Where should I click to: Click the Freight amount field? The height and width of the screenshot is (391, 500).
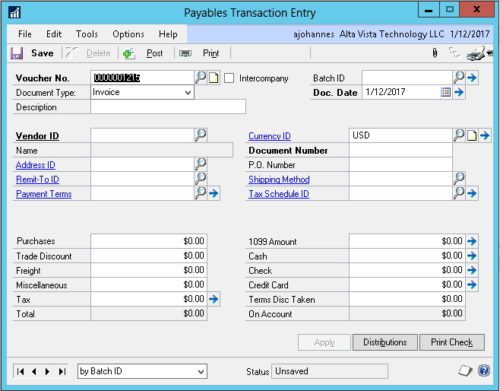point(149,270)
